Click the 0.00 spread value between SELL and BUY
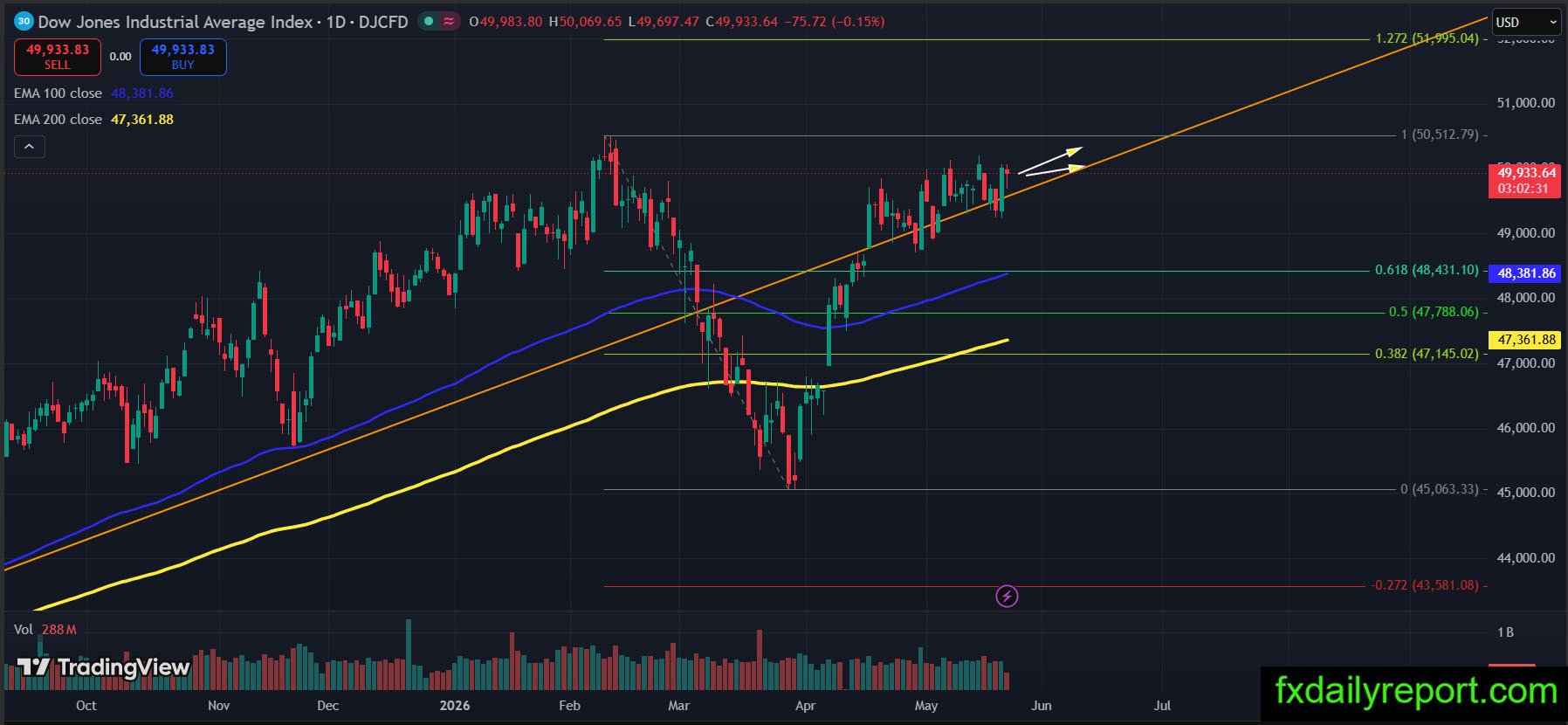The height and width of the screenshot is (725, 1568). point(120,57)
